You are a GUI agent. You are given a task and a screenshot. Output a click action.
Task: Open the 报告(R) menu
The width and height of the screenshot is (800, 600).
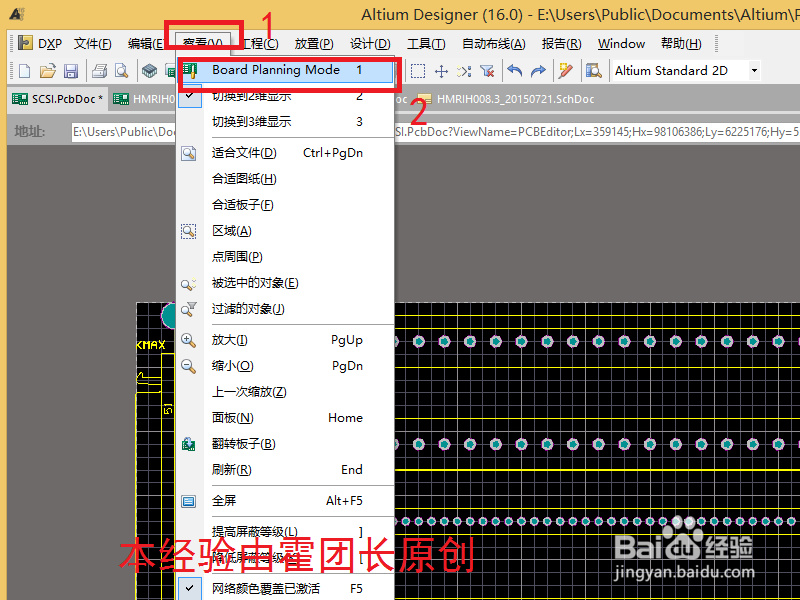561,43
